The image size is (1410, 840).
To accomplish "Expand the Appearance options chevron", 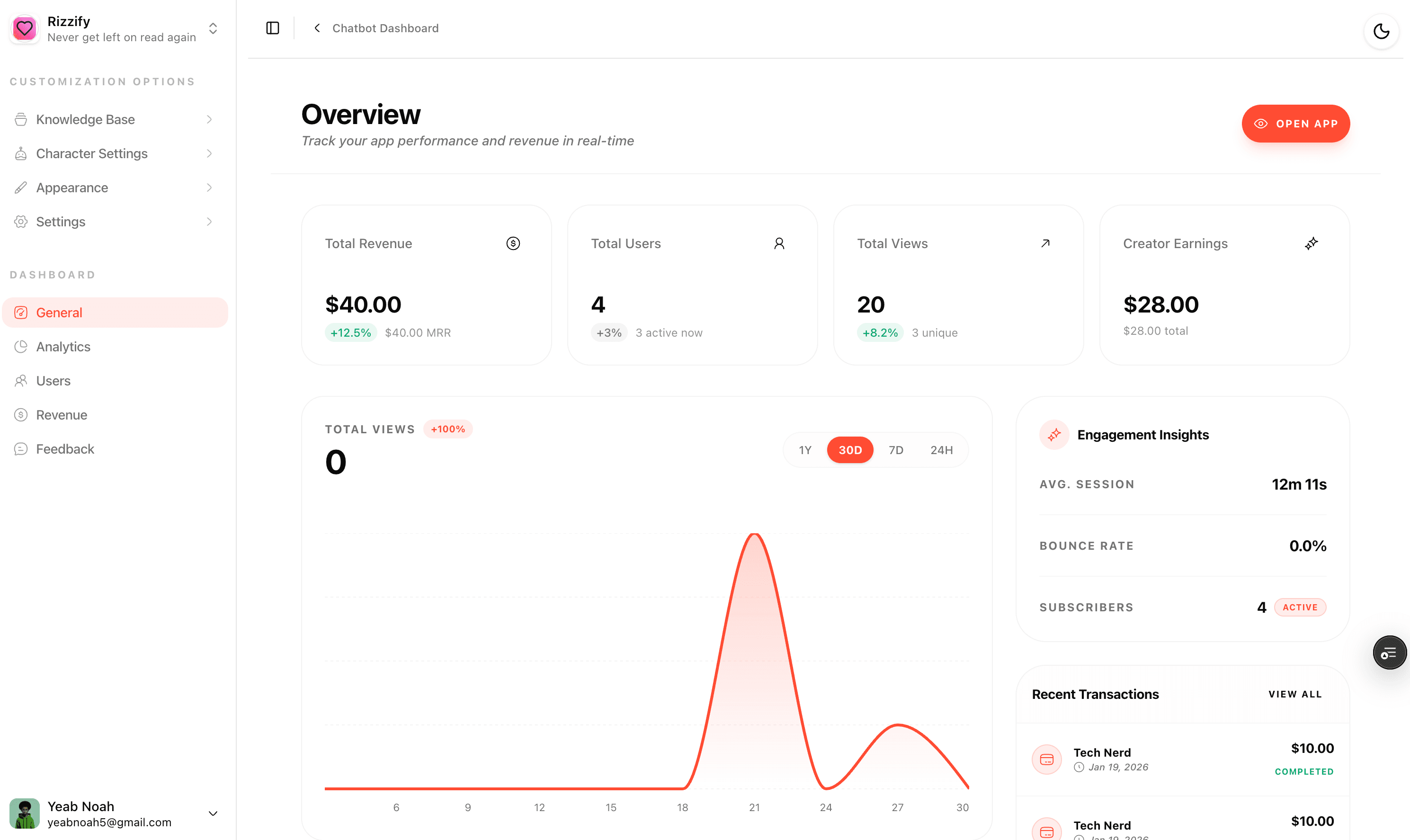I will [x=209, y=188].
